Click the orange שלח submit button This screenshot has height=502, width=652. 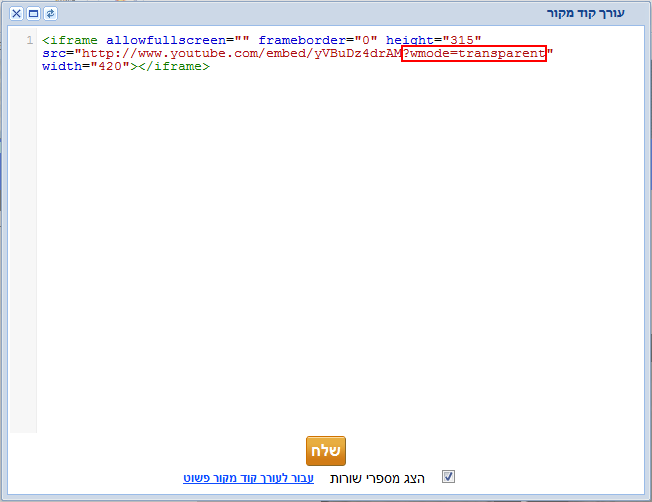tap(326, 451)
